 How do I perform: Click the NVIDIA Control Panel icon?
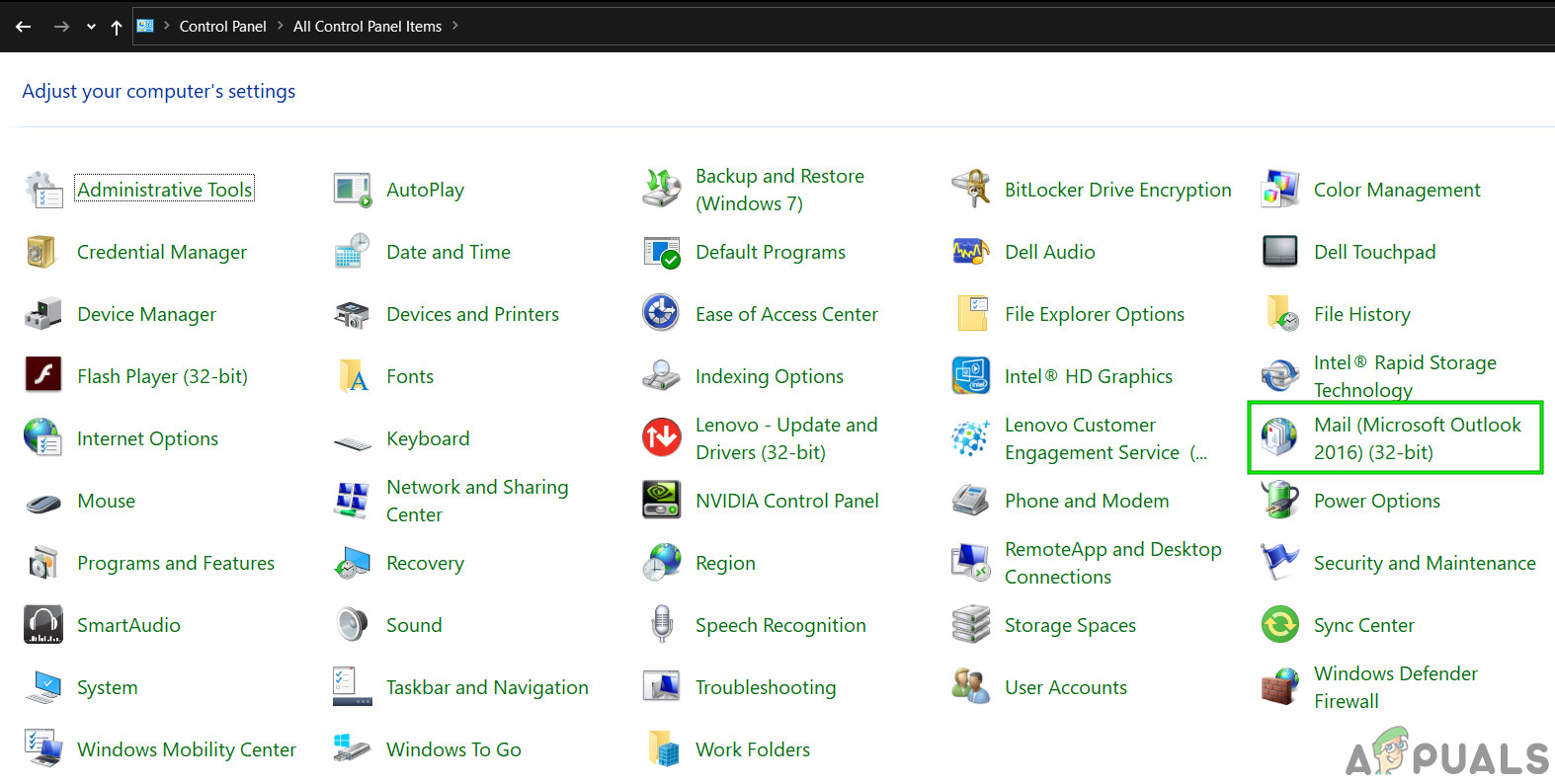(x=661, y=501)
